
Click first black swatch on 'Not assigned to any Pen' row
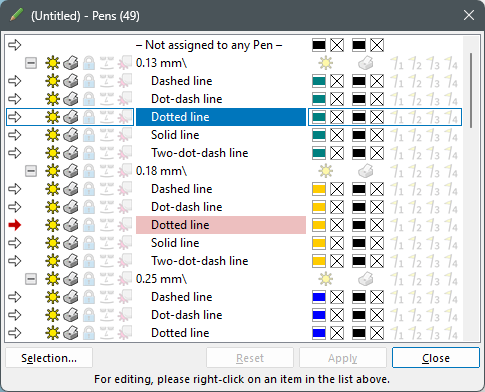click(319, 45)
